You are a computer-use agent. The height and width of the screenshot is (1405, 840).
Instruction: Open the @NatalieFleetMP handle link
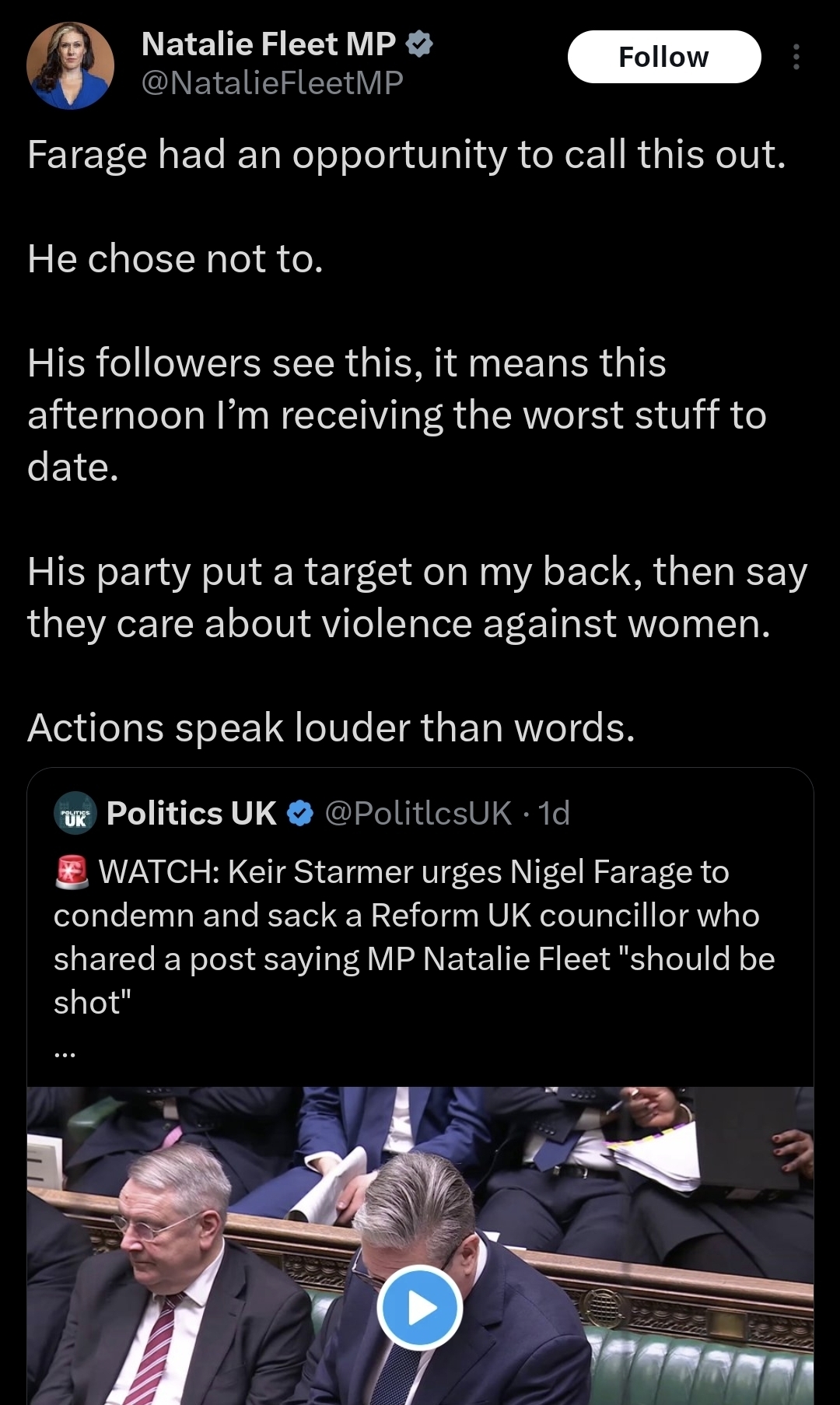(272, 82)
